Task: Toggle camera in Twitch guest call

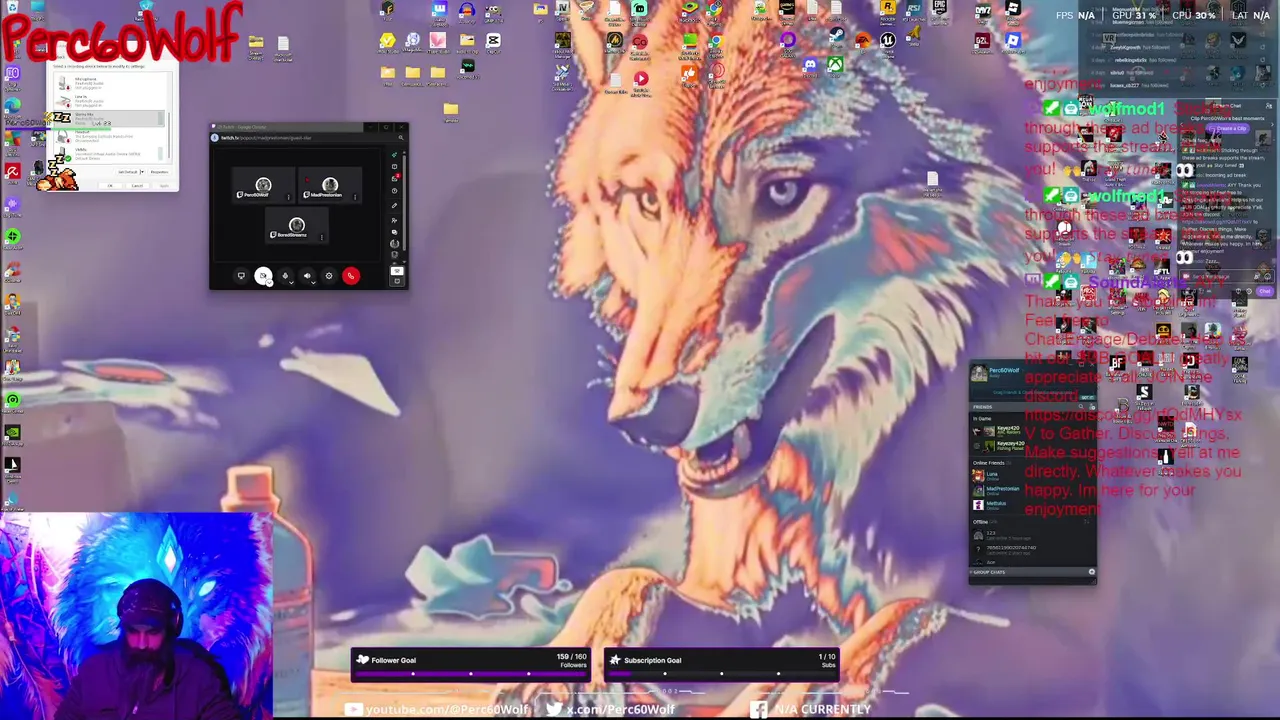Action: [262, 275]
